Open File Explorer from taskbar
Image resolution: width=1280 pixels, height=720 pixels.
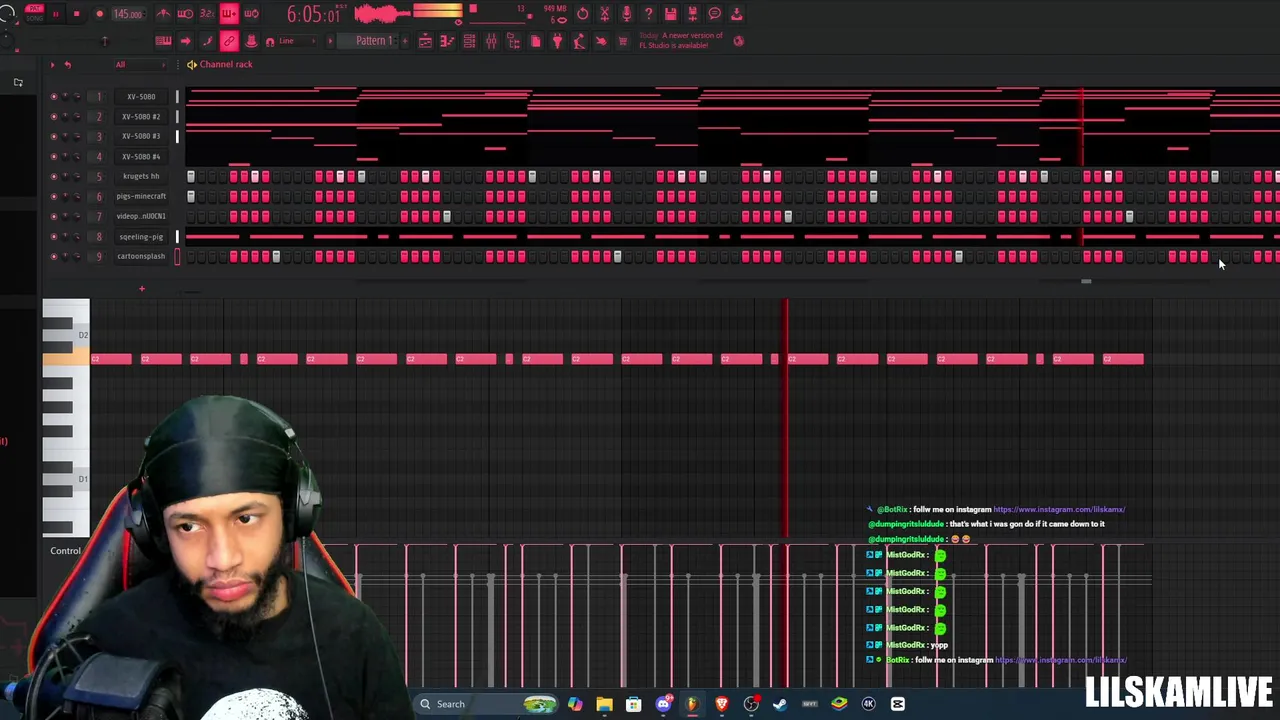click(x=604, y=704)
